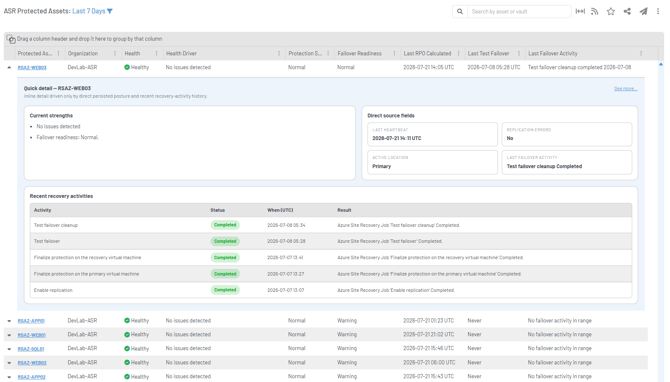Open the RSAZ-WEB01 asset link

(x=32, y=335)
